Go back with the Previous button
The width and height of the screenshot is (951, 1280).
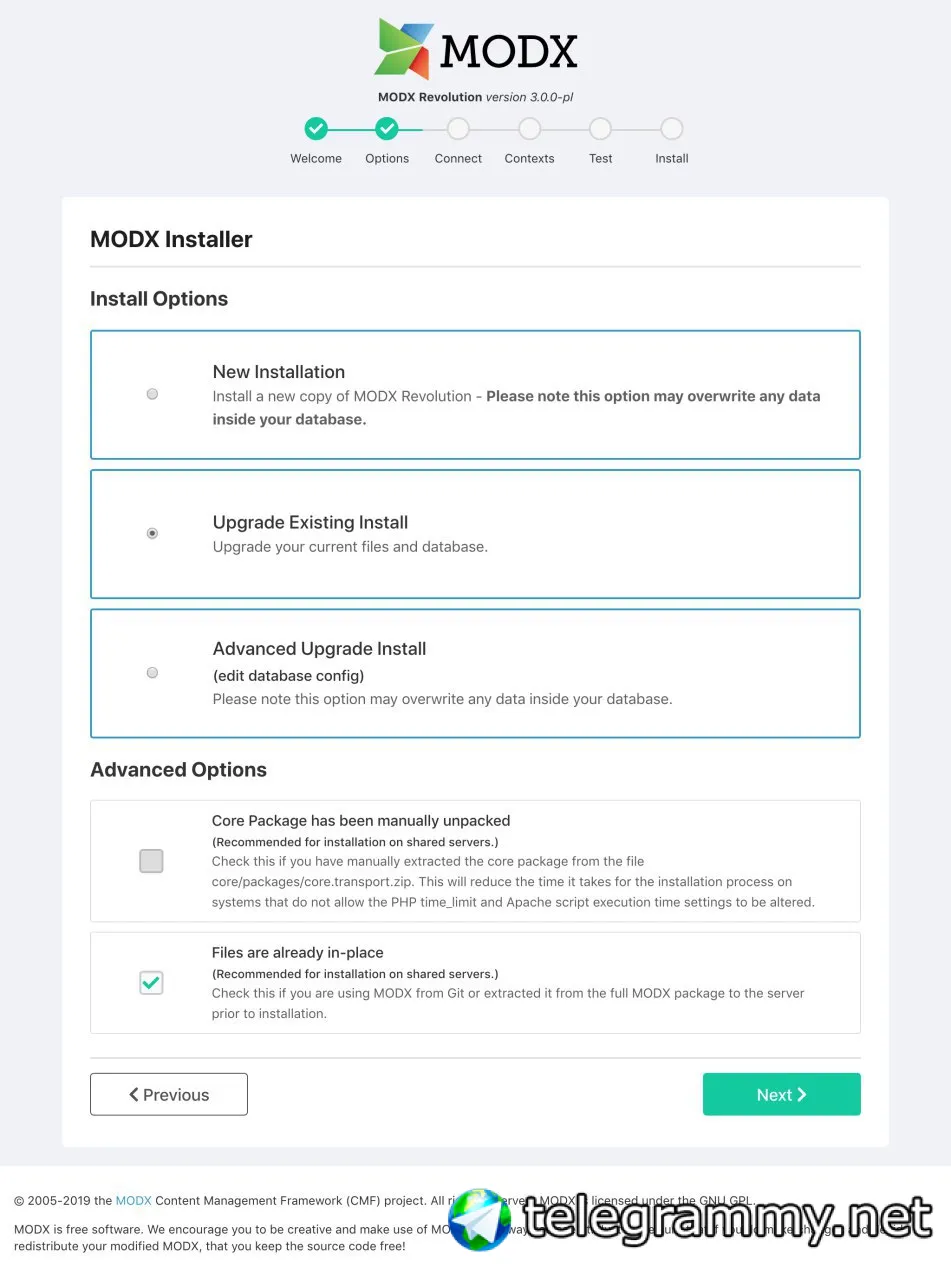pyautogui.click(x=169, y=1094)
